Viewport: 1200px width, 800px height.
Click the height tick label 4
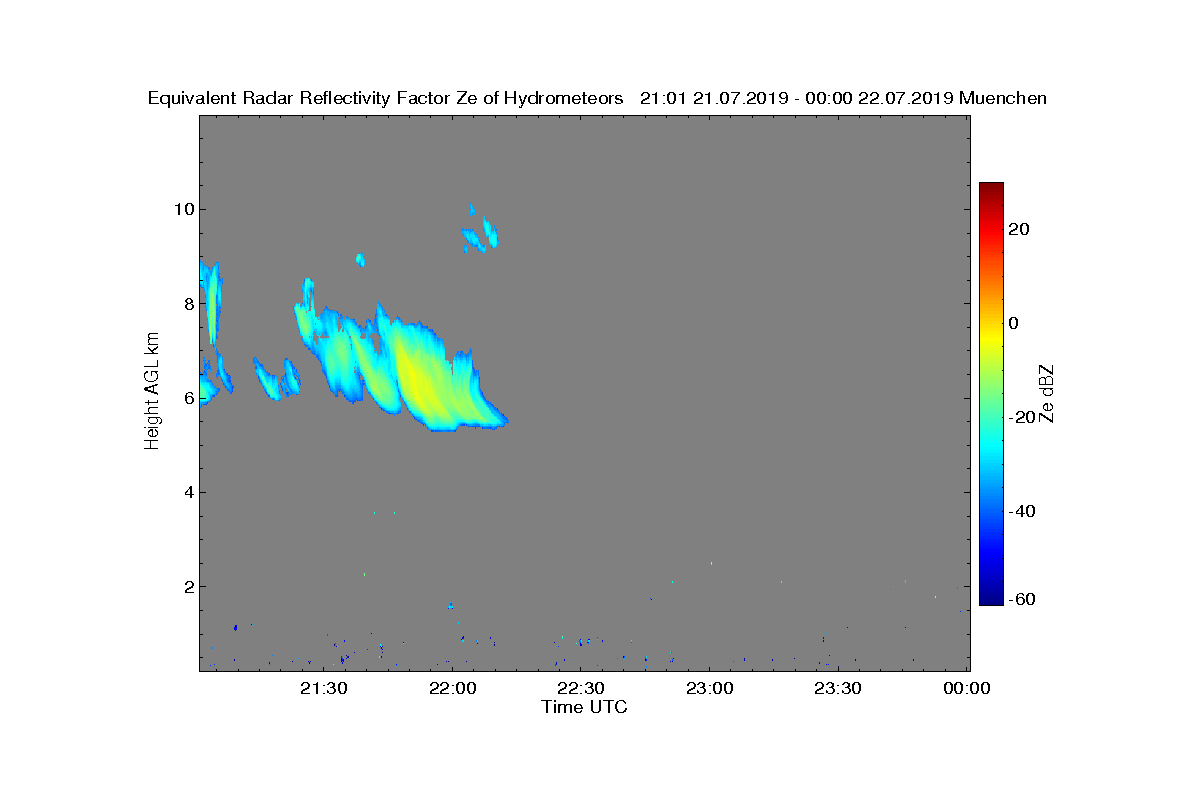pyautogui.click(x=188, y=492)
